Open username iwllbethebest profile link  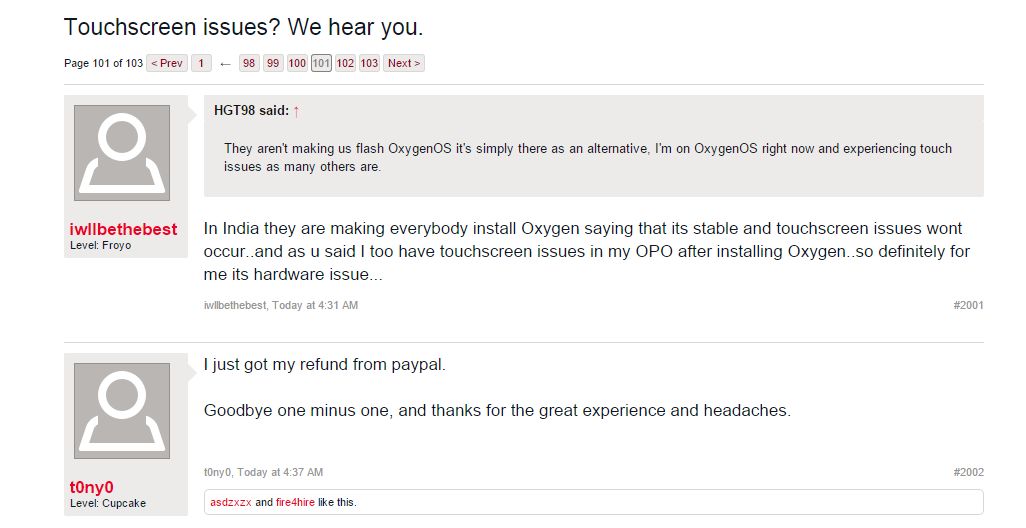pyautogui.click(x=123, y=229)
